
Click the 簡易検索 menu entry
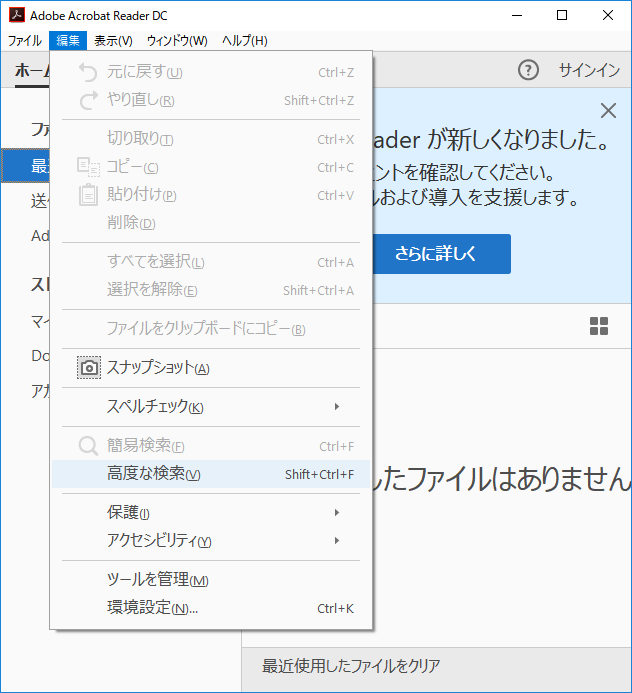(x=211, y=446)
